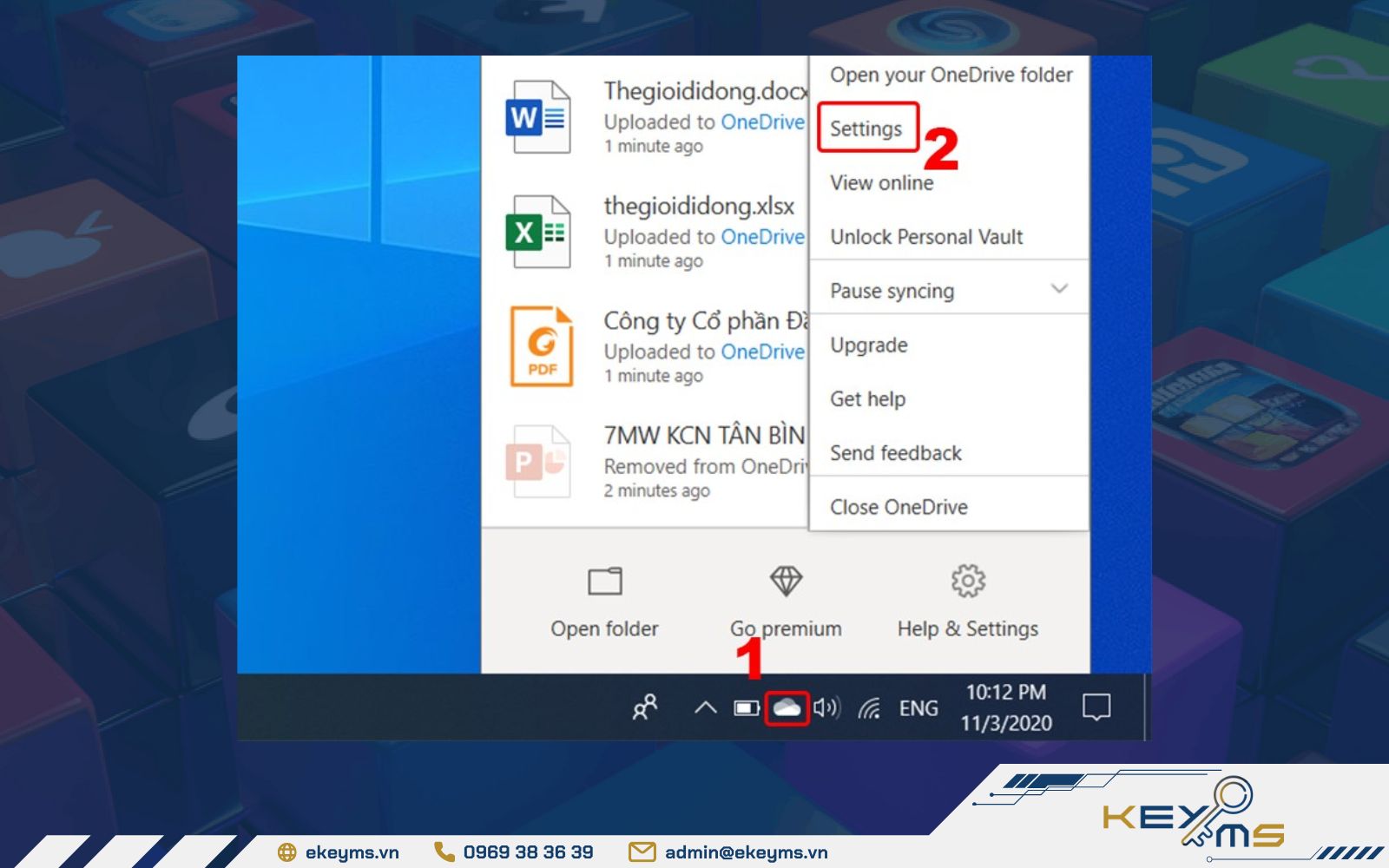Image resolution: width=1389 pixels, height=868 pixels.
Task: Click OneDrive link under Thegioididong.docx
Action: [762, 122]
